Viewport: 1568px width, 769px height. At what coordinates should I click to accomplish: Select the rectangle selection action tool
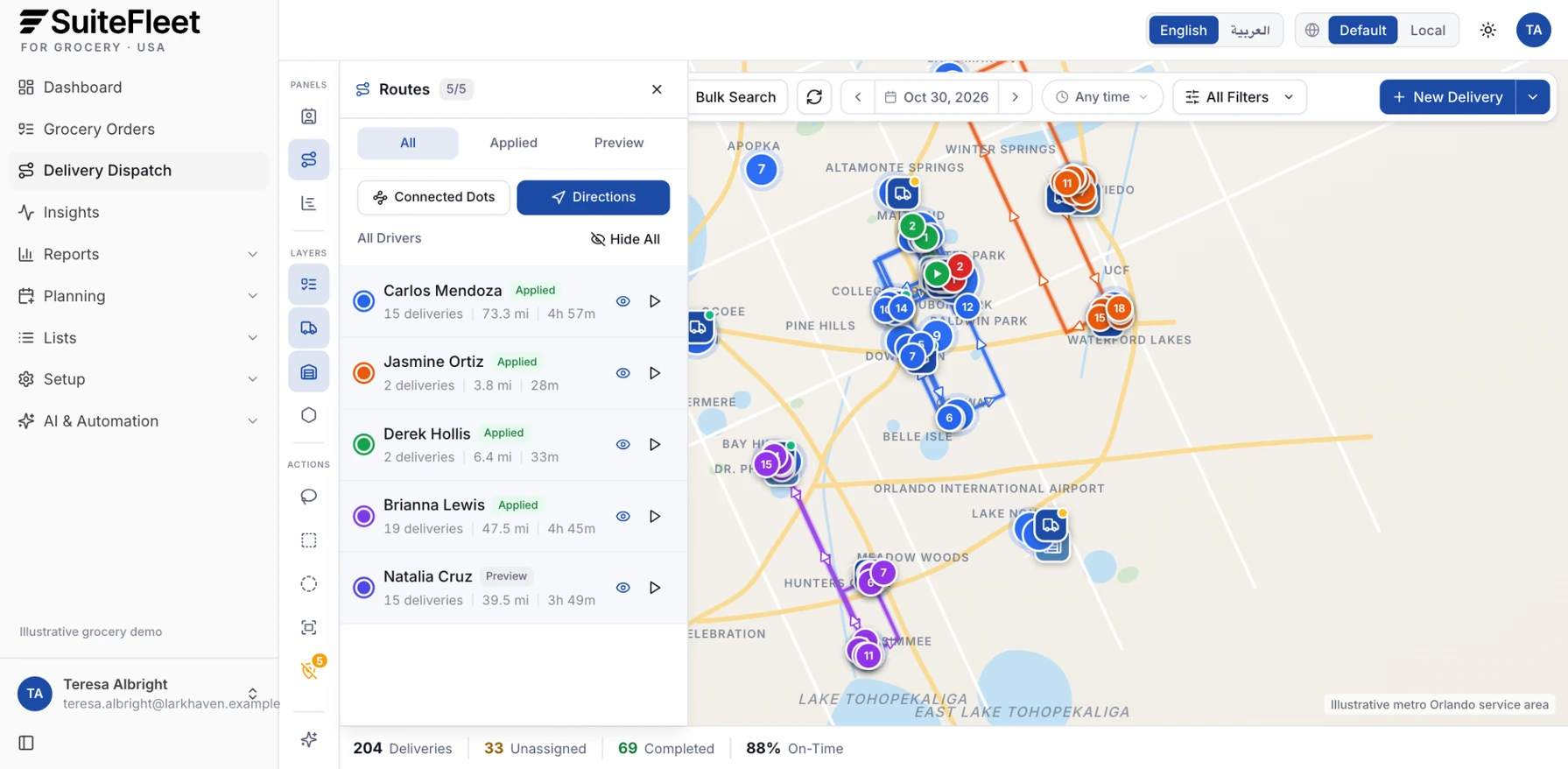(308, 540)
